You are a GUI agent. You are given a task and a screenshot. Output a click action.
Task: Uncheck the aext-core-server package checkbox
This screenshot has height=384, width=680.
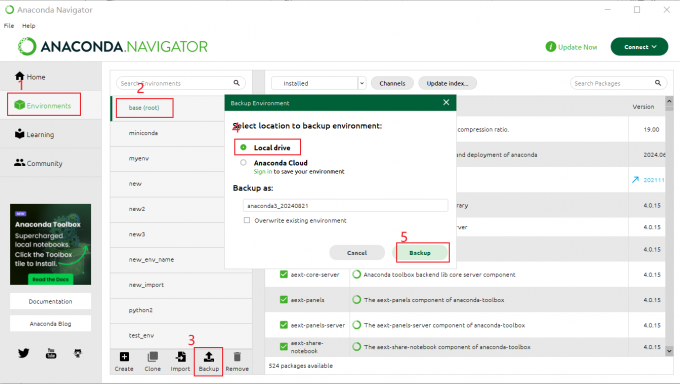(x=284, y=274)
